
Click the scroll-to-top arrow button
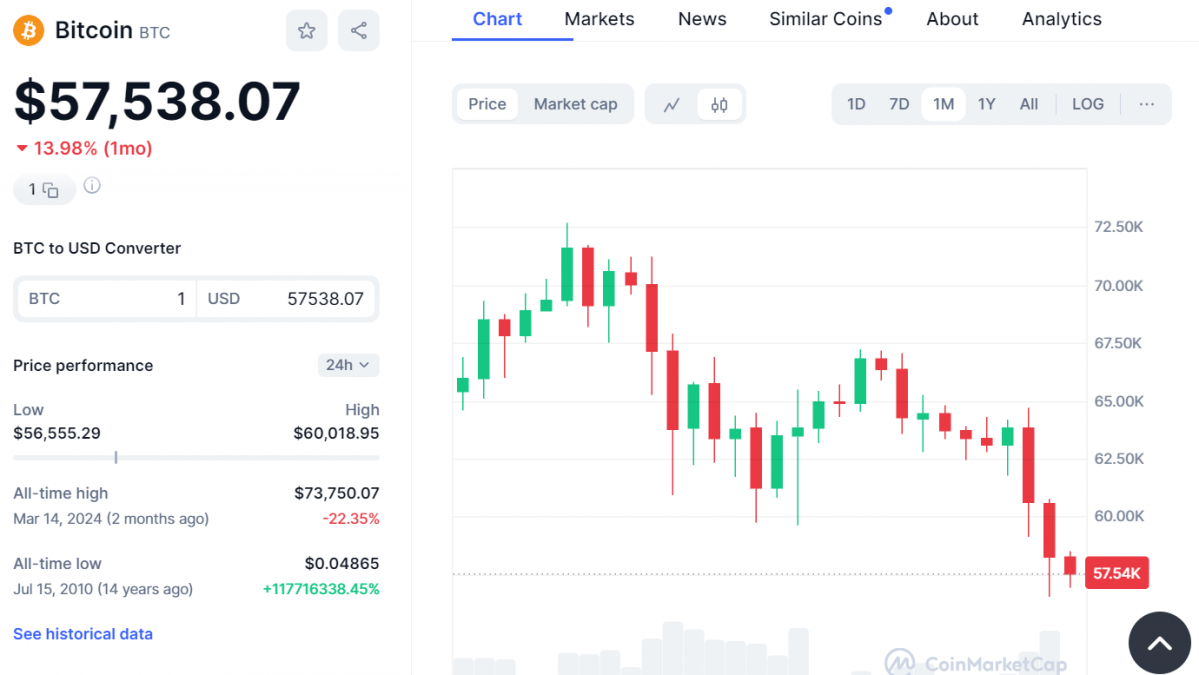click(x=1159, y=643)
